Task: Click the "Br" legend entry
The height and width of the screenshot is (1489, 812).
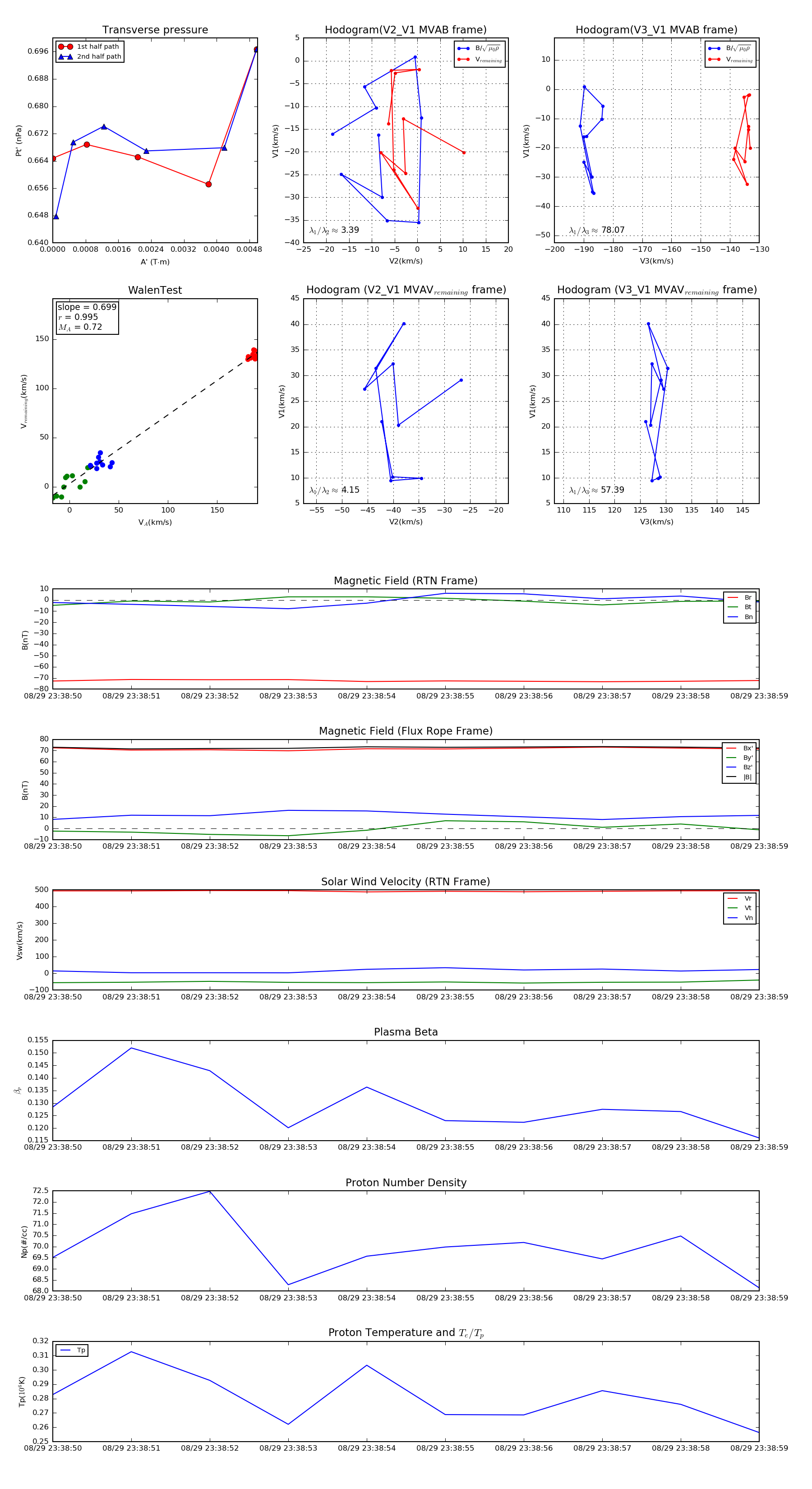Action: tap(740, 598)
